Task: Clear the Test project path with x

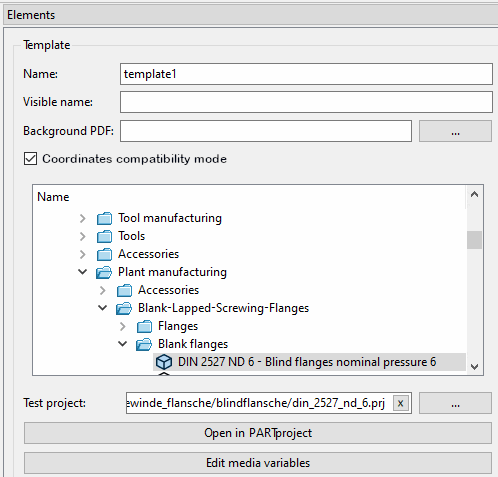Action: 401,403
